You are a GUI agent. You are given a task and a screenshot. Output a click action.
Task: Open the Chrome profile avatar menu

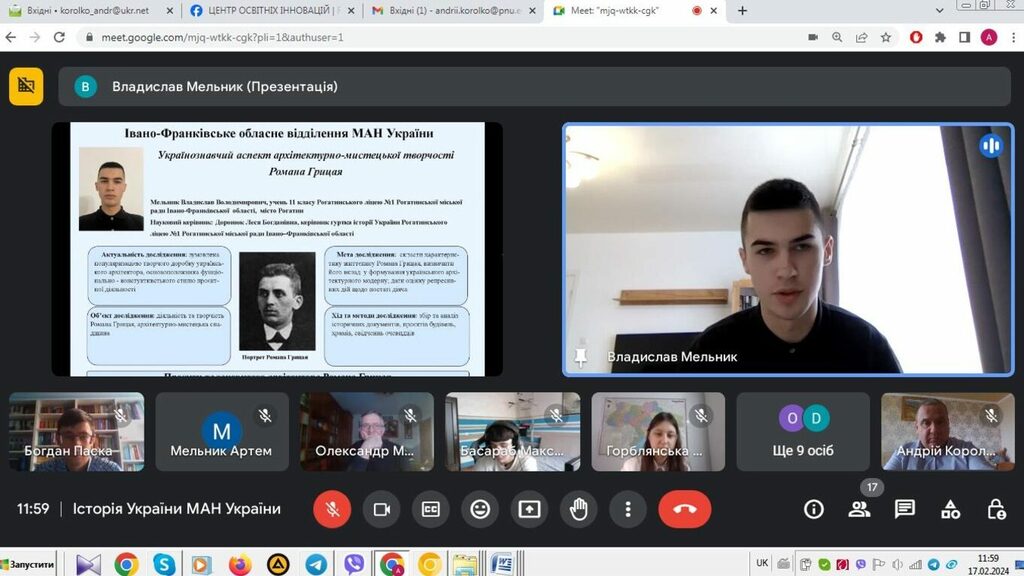(988, 37)
